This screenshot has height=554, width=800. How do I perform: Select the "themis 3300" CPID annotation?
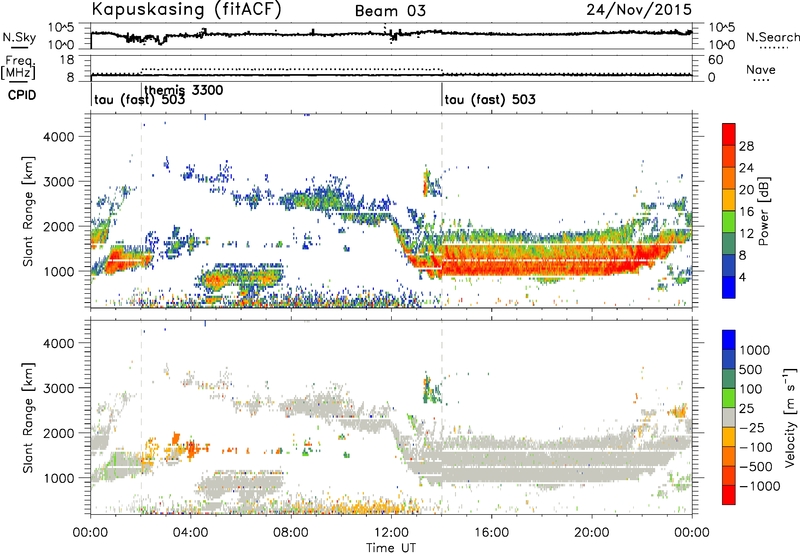pyautogui.click(x=184, y=90)
